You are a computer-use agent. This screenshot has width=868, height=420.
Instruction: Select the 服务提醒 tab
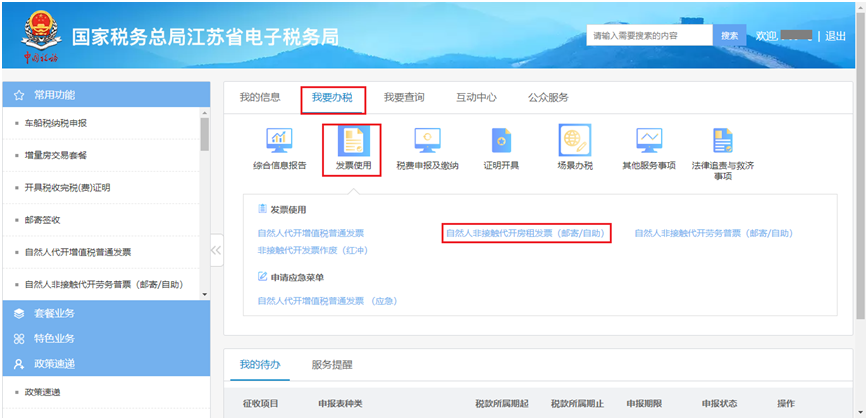click(332, 365)
